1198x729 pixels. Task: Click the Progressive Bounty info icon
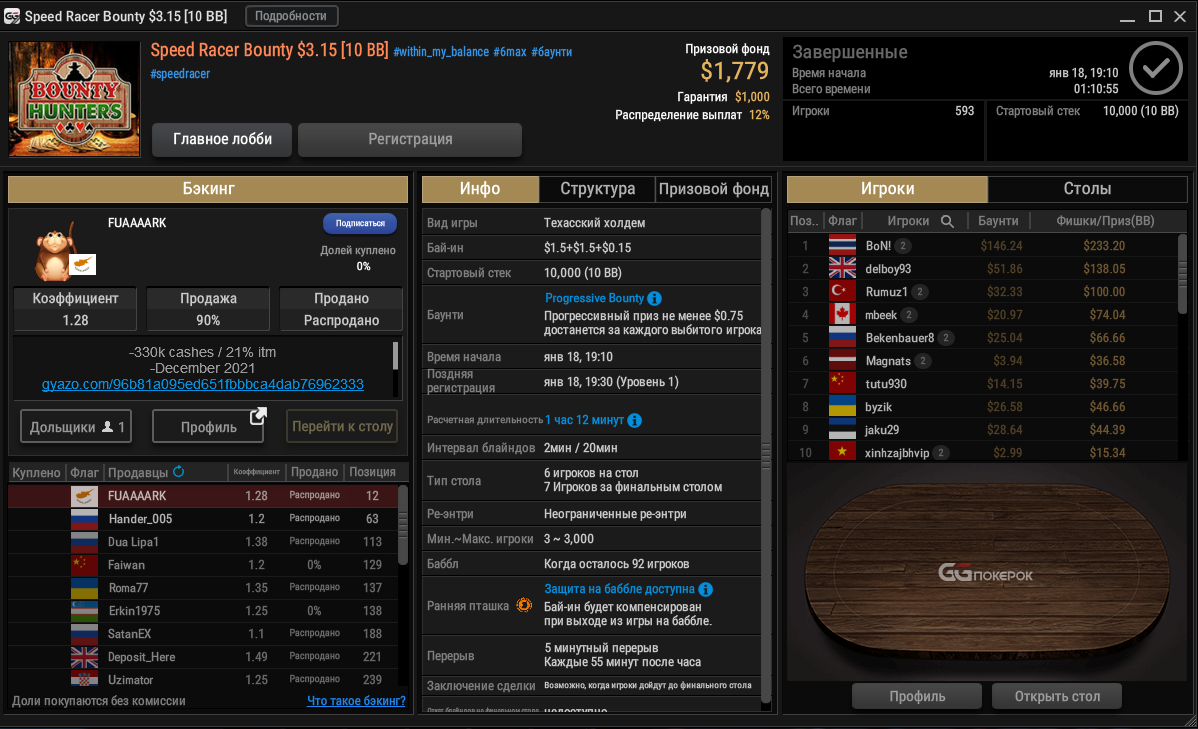coord(655,298)
